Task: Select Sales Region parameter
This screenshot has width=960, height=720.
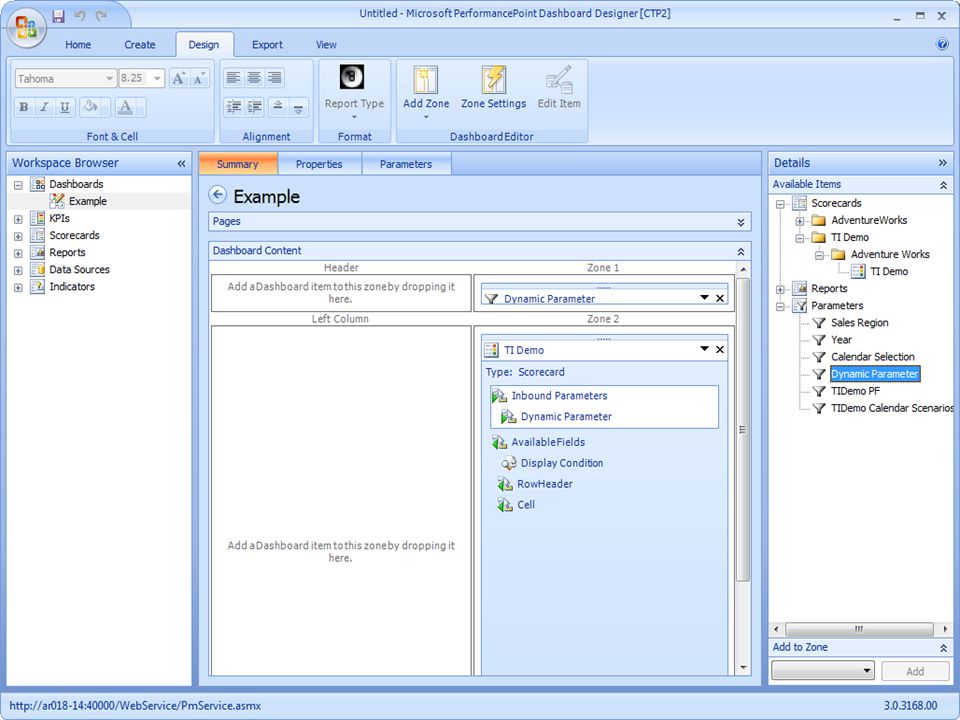Action: [859, 323]
